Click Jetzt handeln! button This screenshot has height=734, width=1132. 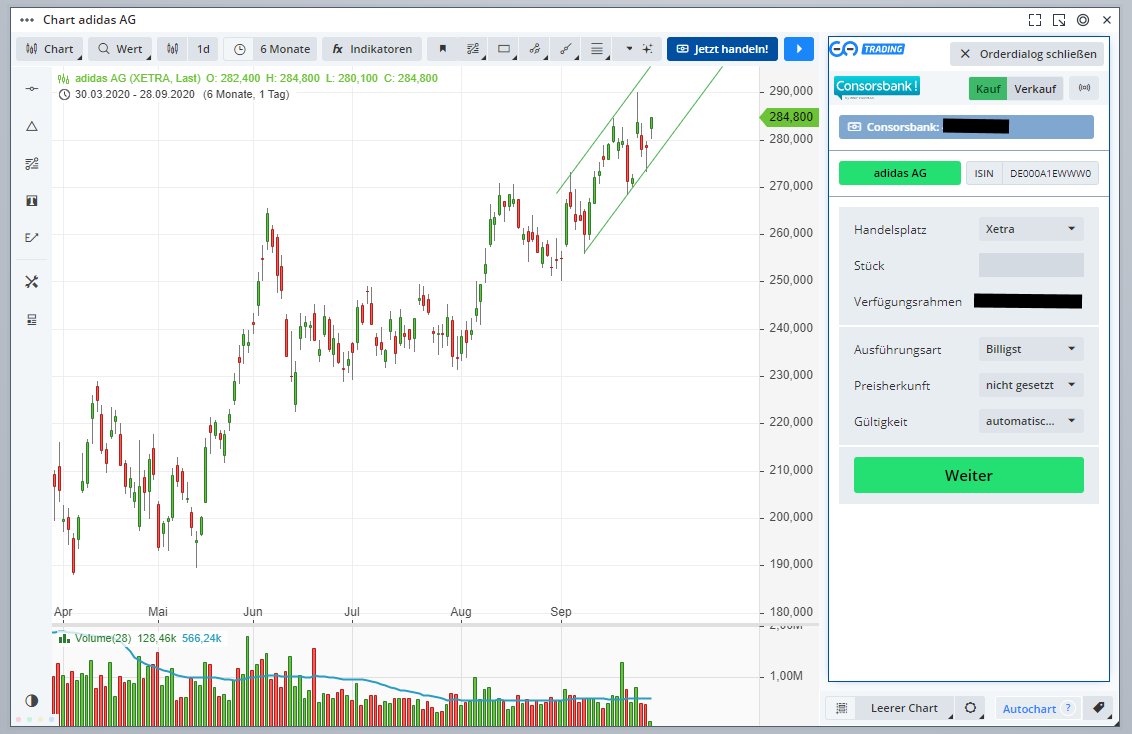tap(722, 49)
